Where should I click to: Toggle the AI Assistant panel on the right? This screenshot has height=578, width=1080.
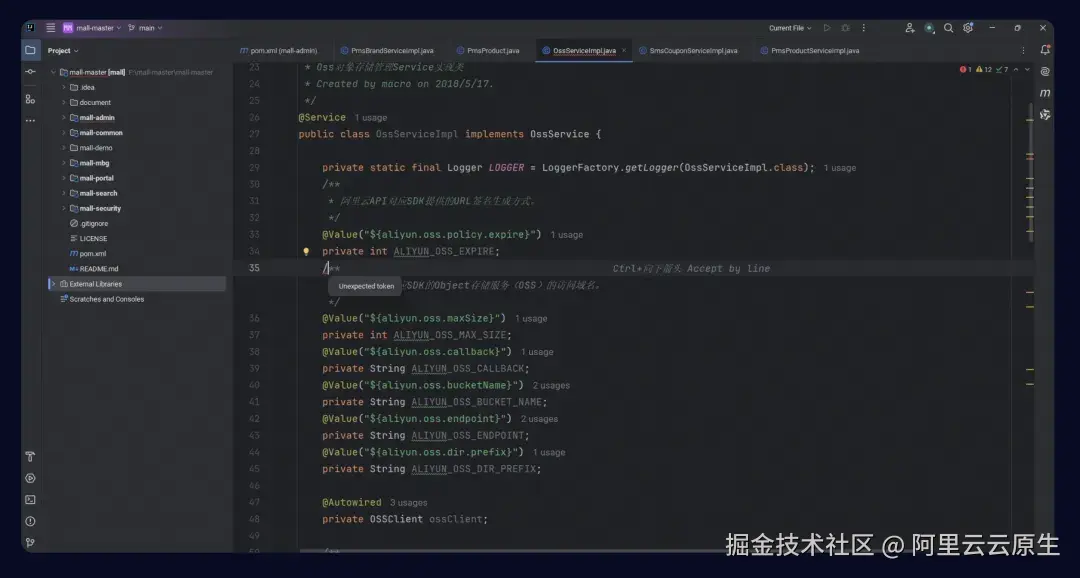tap(1045, 114)
